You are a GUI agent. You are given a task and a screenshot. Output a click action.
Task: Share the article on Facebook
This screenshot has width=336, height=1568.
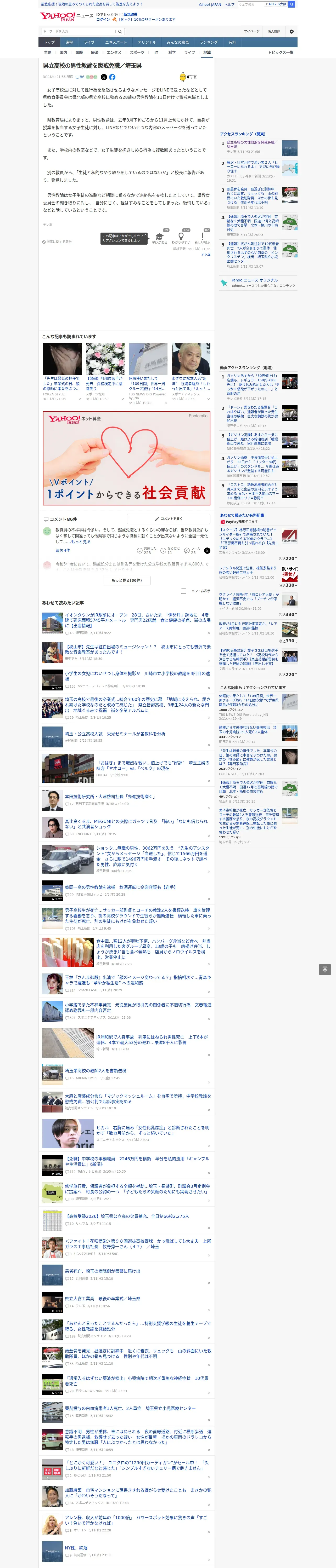[112, 77]
